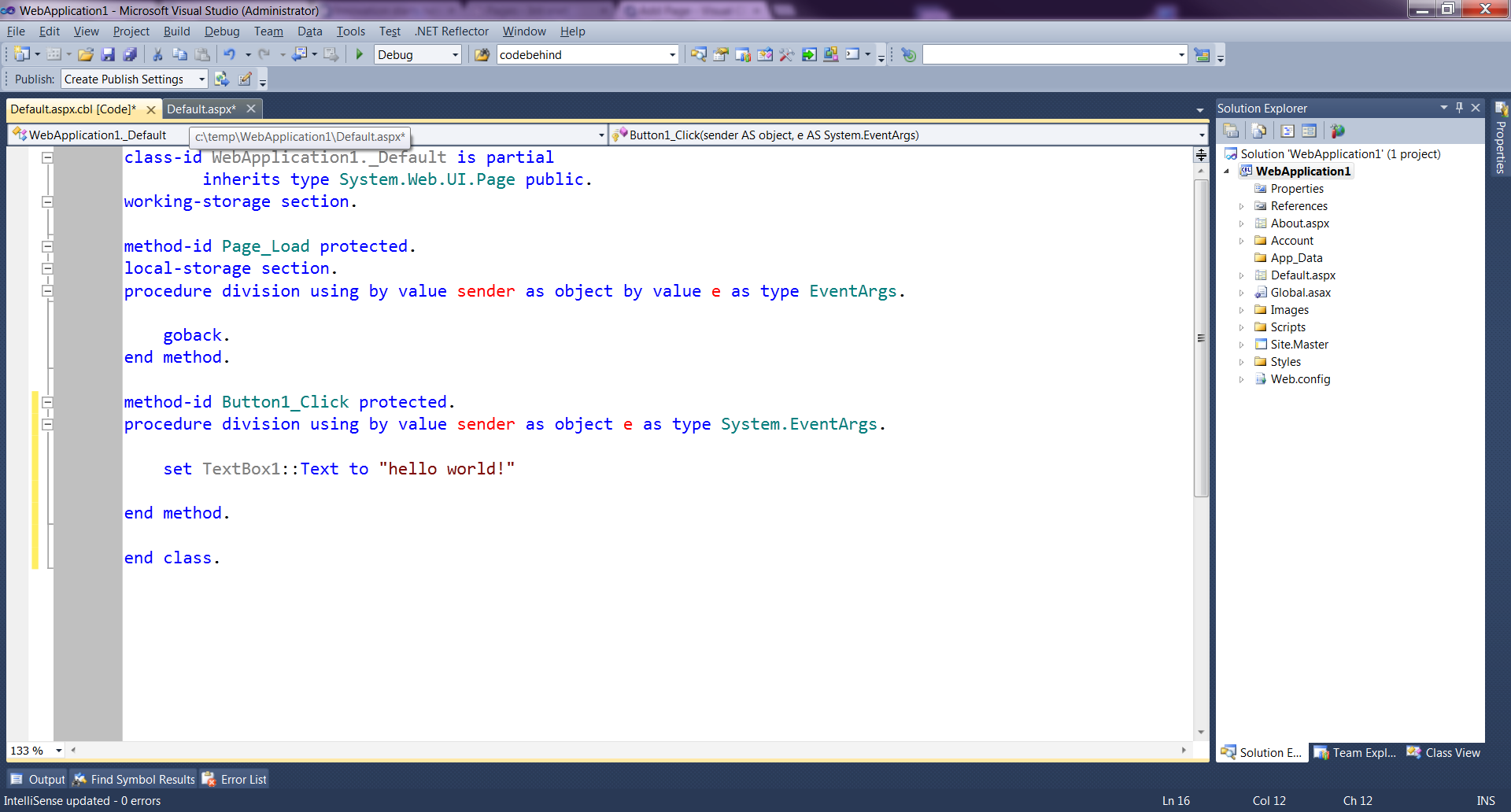Open the Error List panel button
The height and width of the screenshot is (812, 1511).
235,779
